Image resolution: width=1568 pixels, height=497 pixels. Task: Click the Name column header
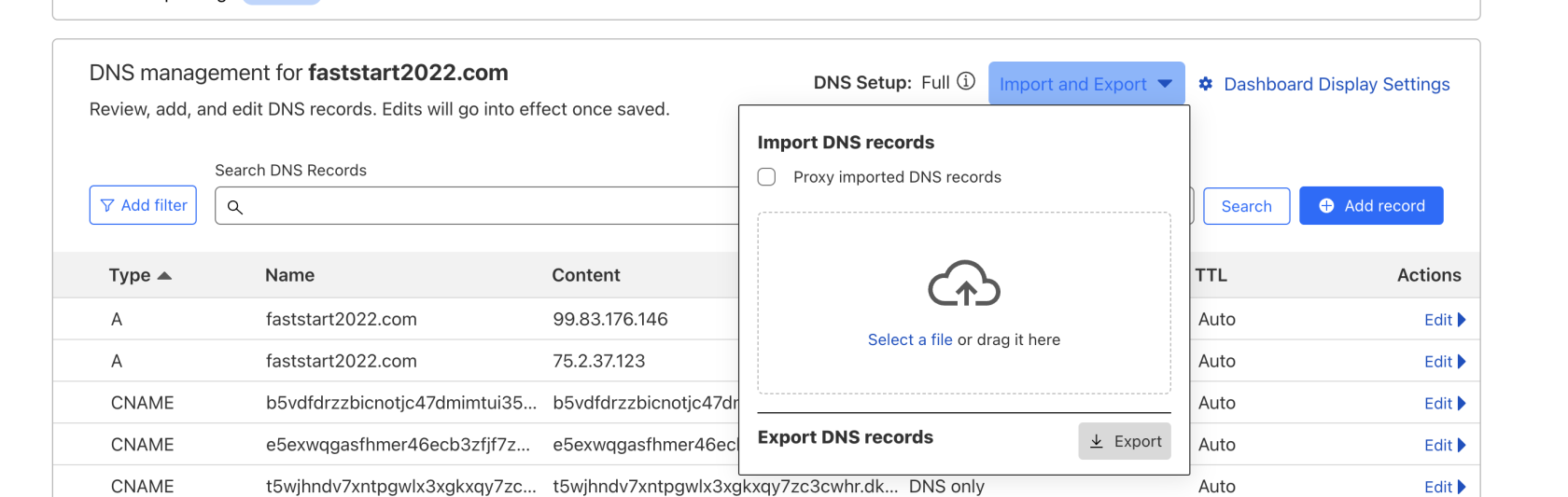pyautogui.click(x=289, y=275)
